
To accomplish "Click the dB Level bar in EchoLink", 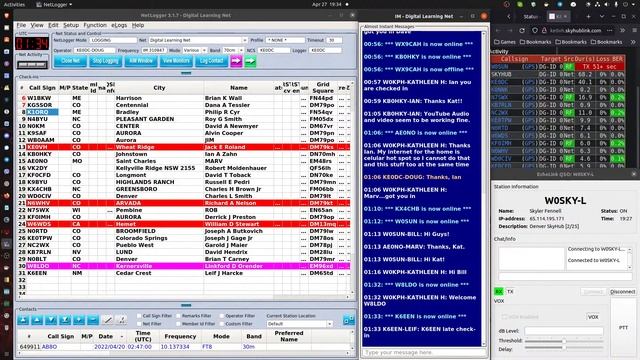I will [x=564, y=331].
